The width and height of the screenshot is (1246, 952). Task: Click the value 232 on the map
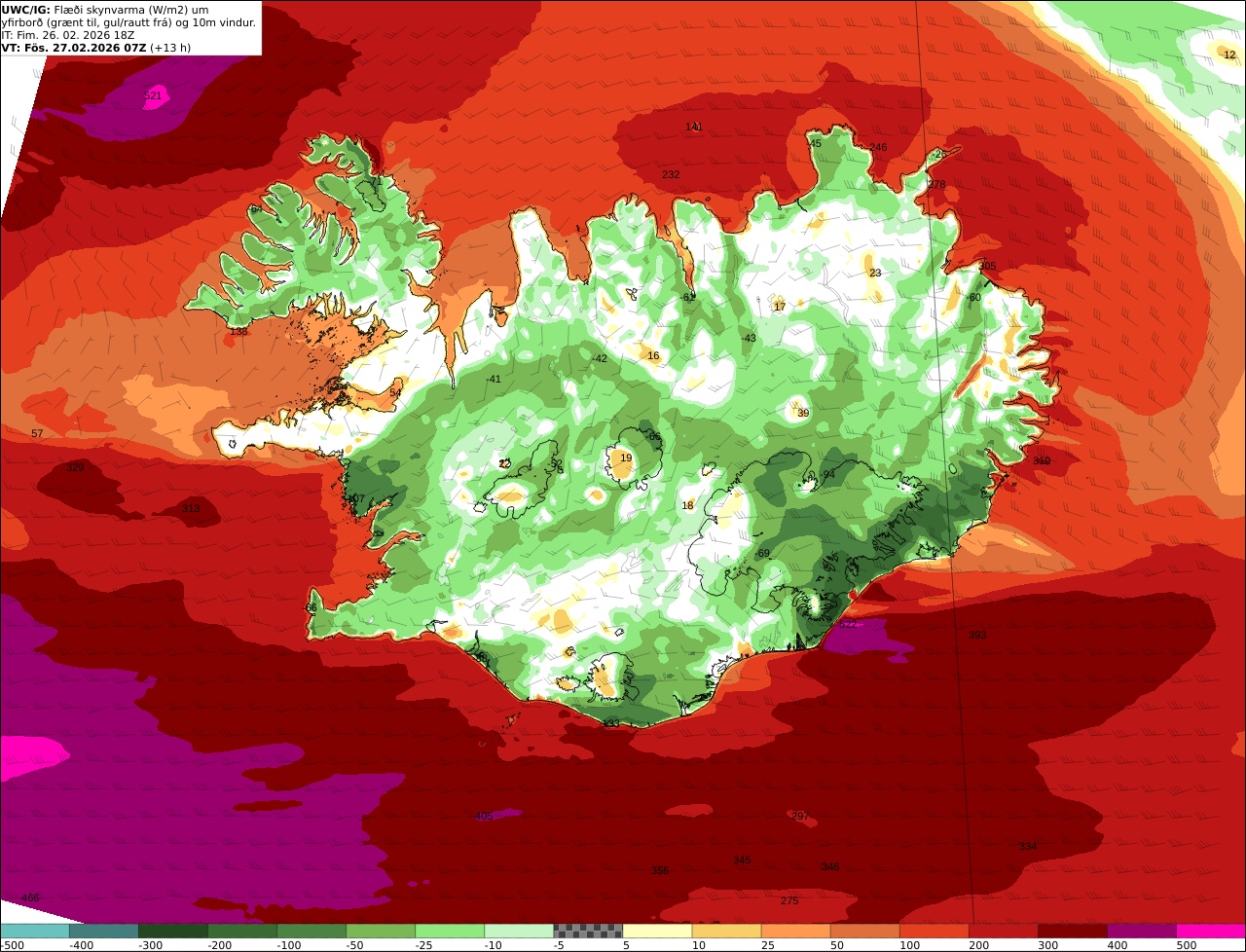click(671, 174)
